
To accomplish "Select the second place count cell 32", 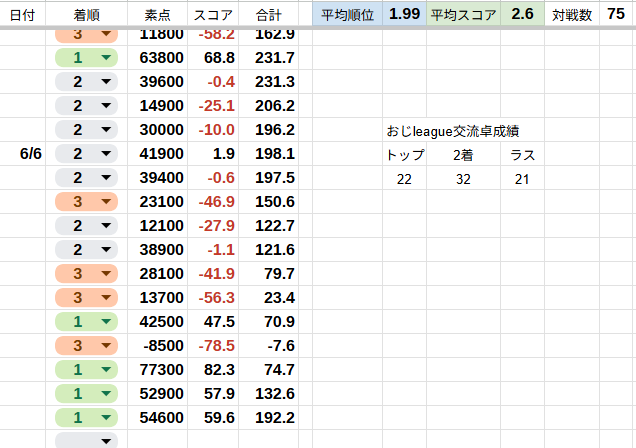I will tap(463, 179).
